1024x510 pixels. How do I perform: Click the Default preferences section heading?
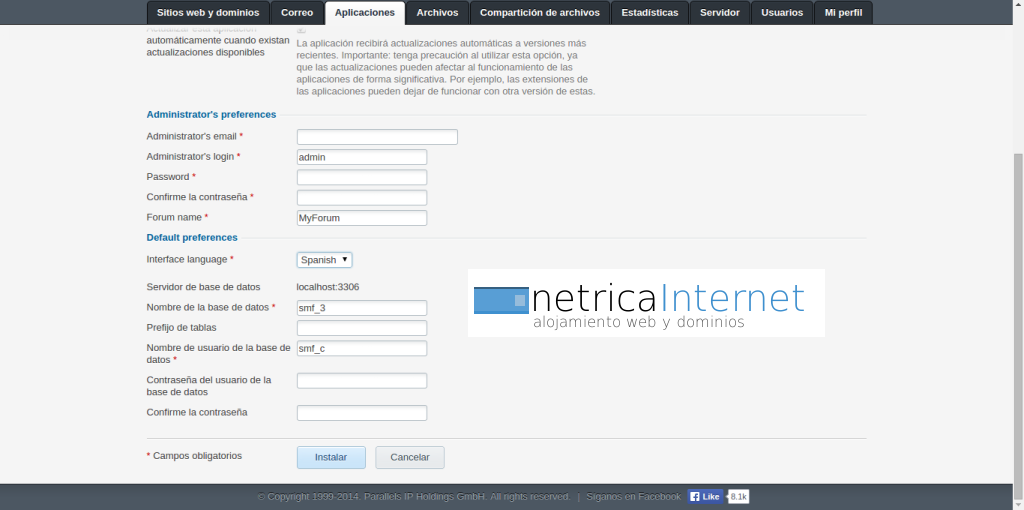pyautogui.click(x=192, y=238)
